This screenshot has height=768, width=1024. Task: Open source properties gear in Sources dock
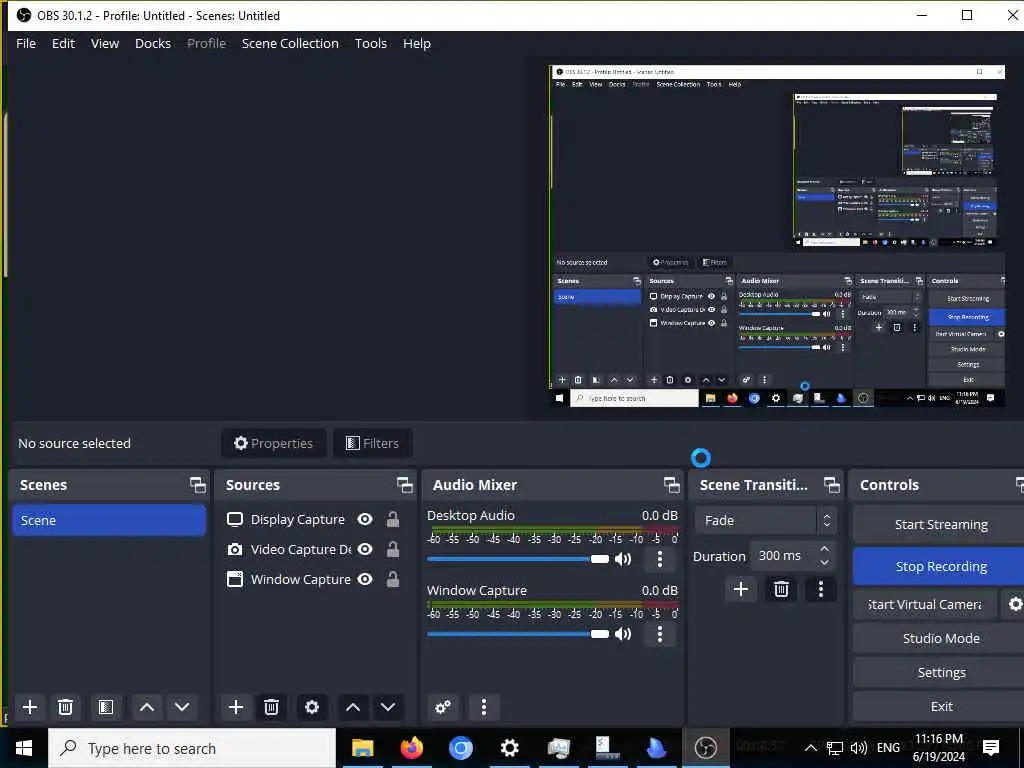click(x=312, y=707)
